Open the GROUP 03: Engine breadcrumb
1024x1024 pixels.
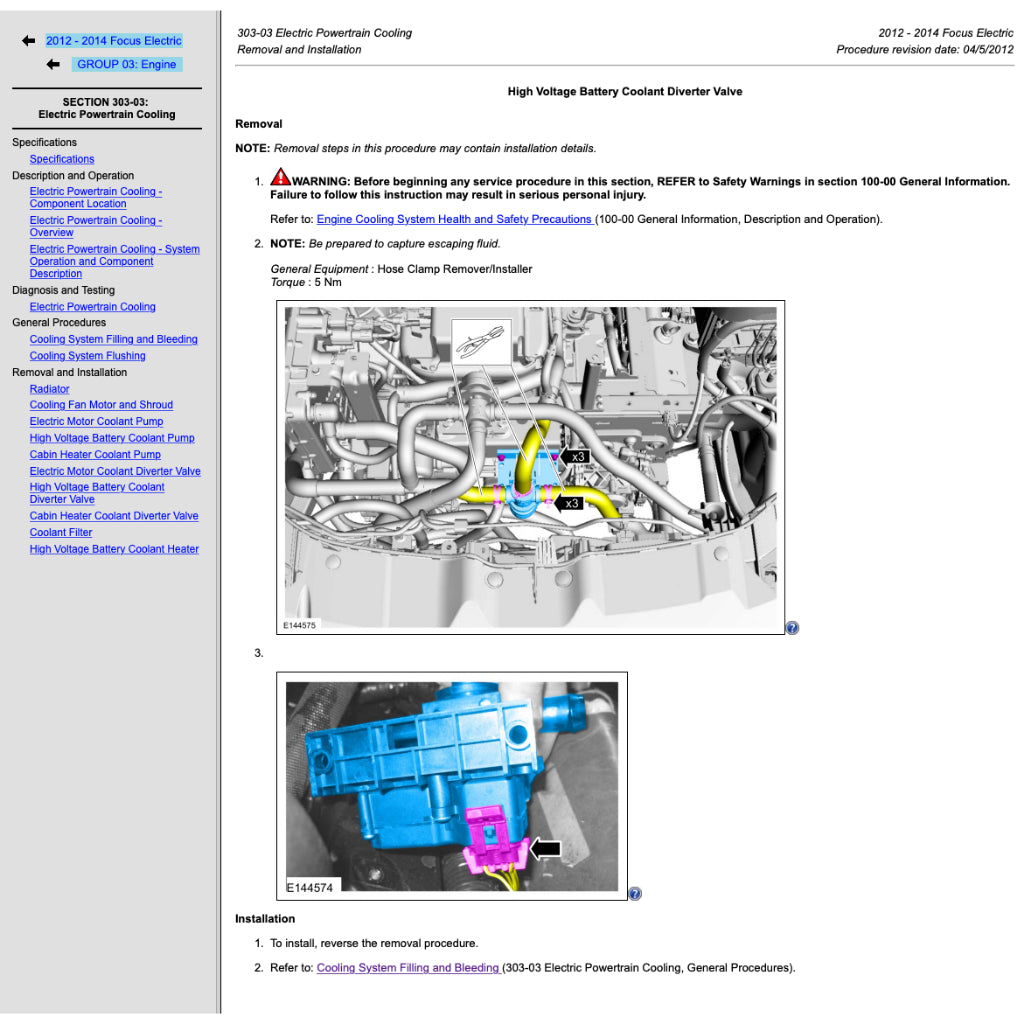pyautogui.click(x=126, y=64)
